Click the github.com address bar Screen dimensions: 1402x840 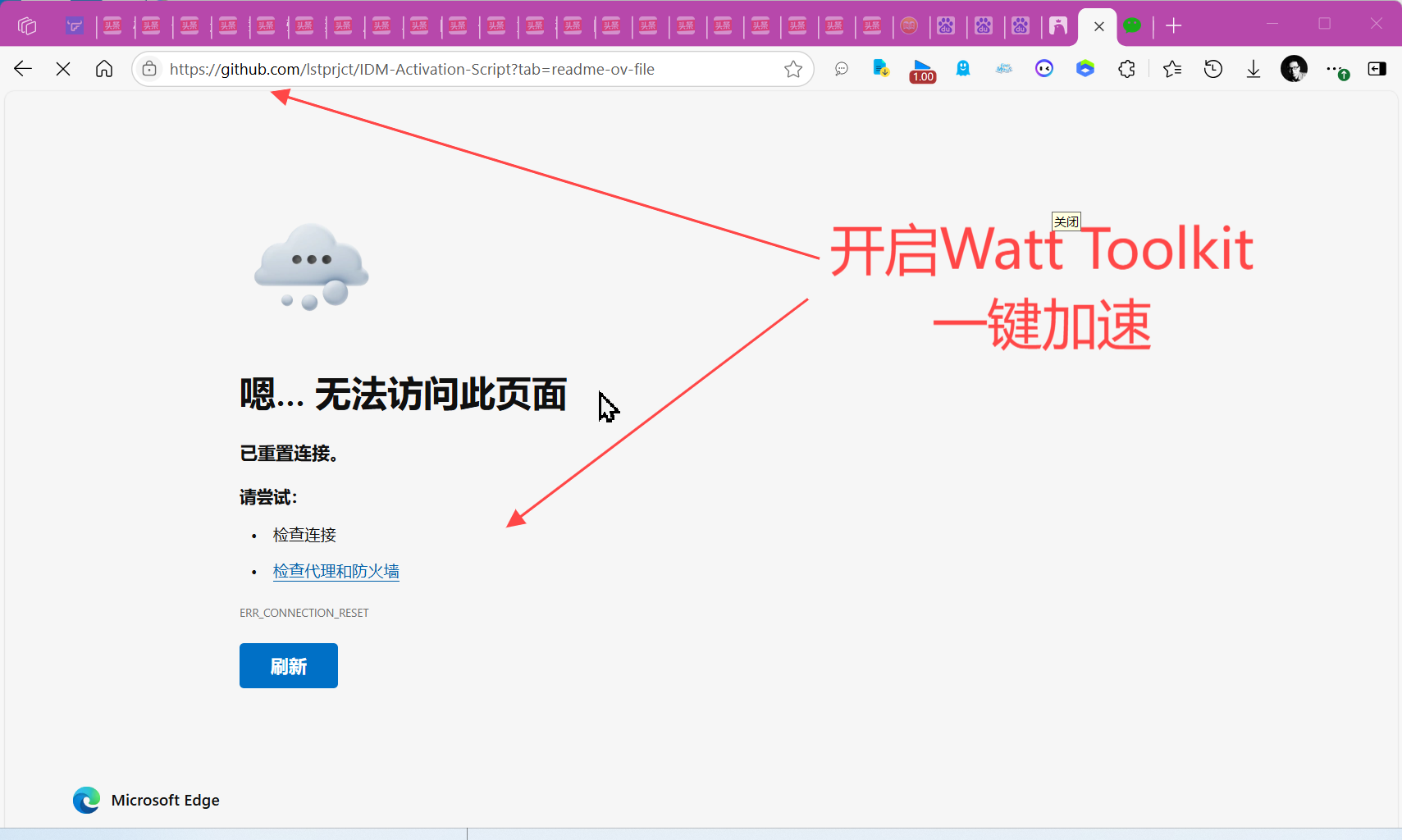click(x=468, y=70)
